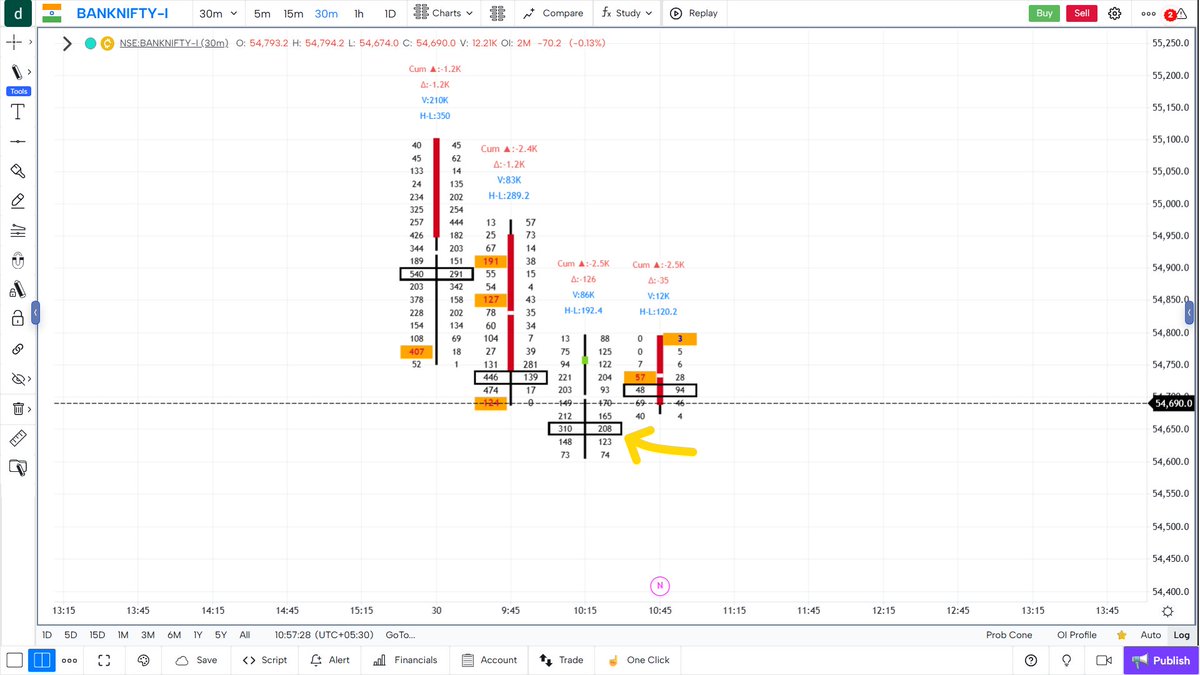
Task: Toggle Log price scale
Action: tap(1182, 635)
